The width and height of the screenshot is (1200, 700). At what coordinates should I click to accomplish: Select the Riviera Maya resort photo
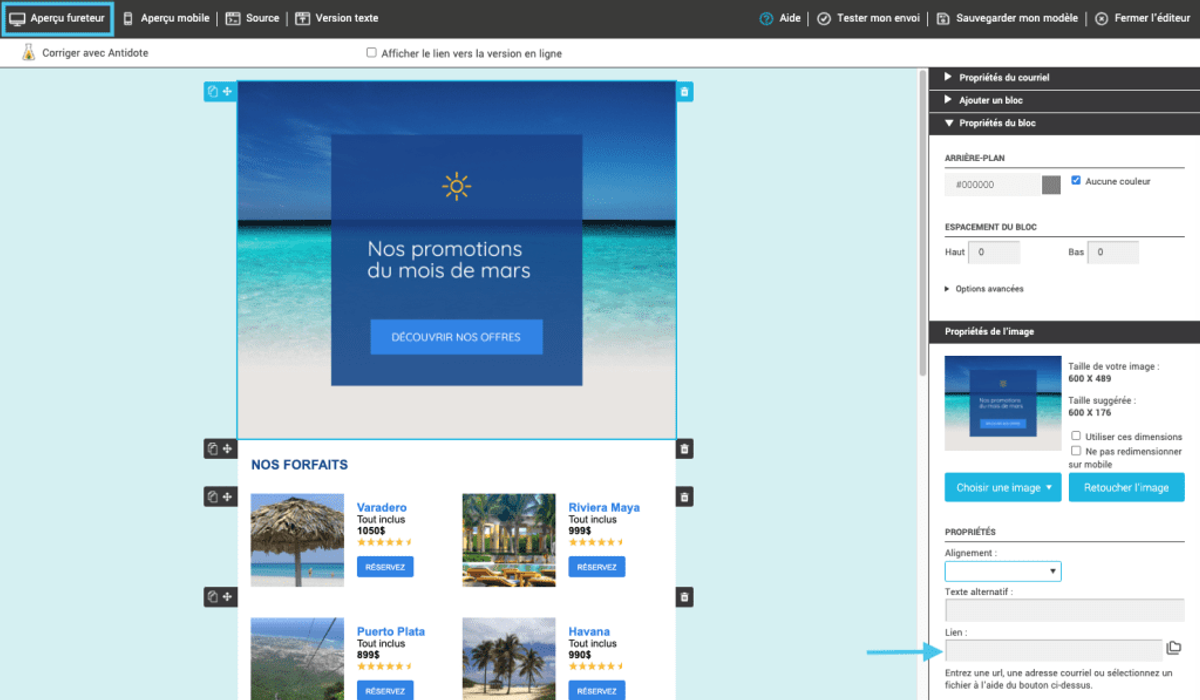point(509,540)
